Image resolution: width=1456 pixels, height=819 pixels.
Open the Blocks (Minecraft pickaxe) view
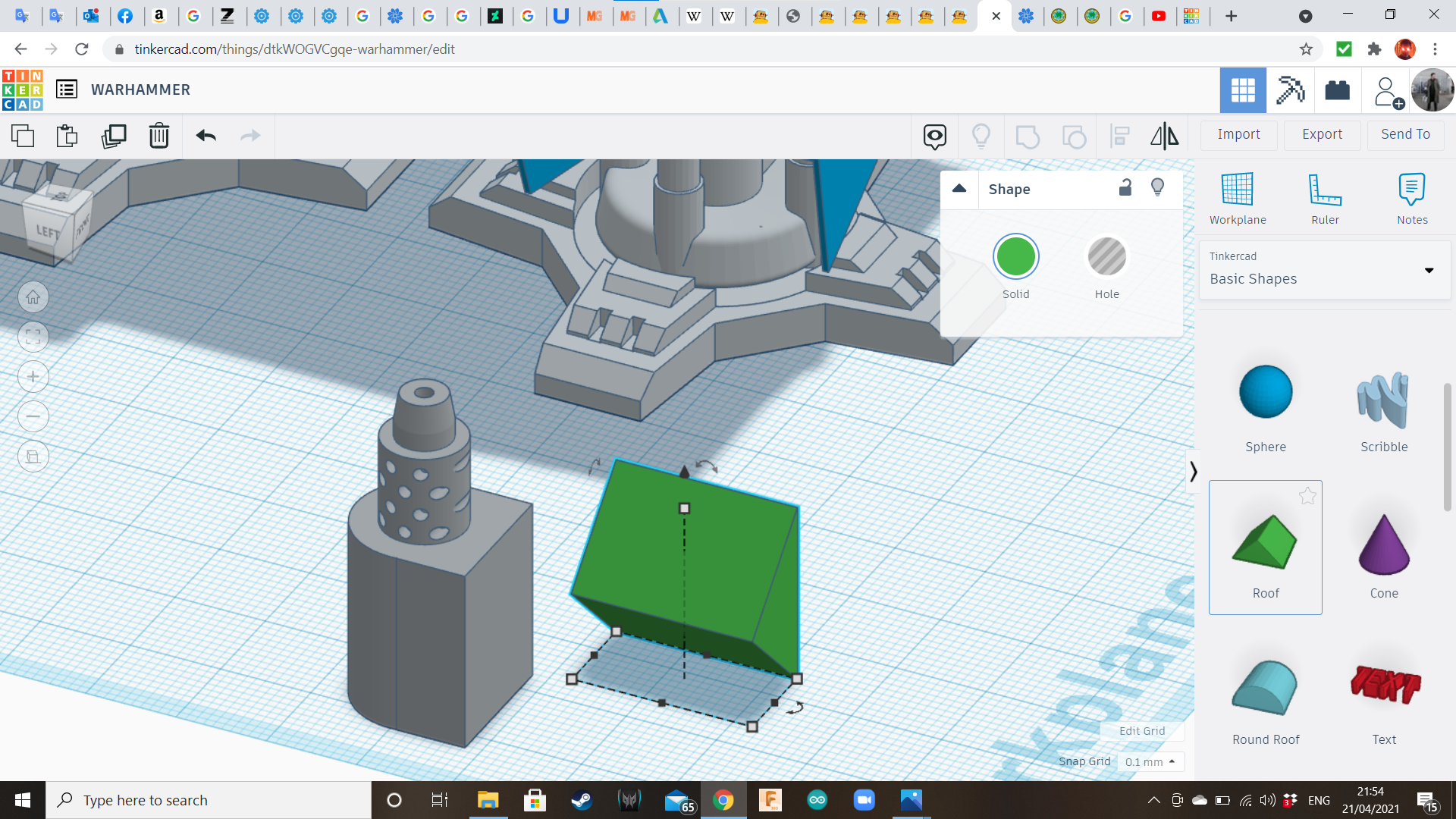(x=1290, y=90)
